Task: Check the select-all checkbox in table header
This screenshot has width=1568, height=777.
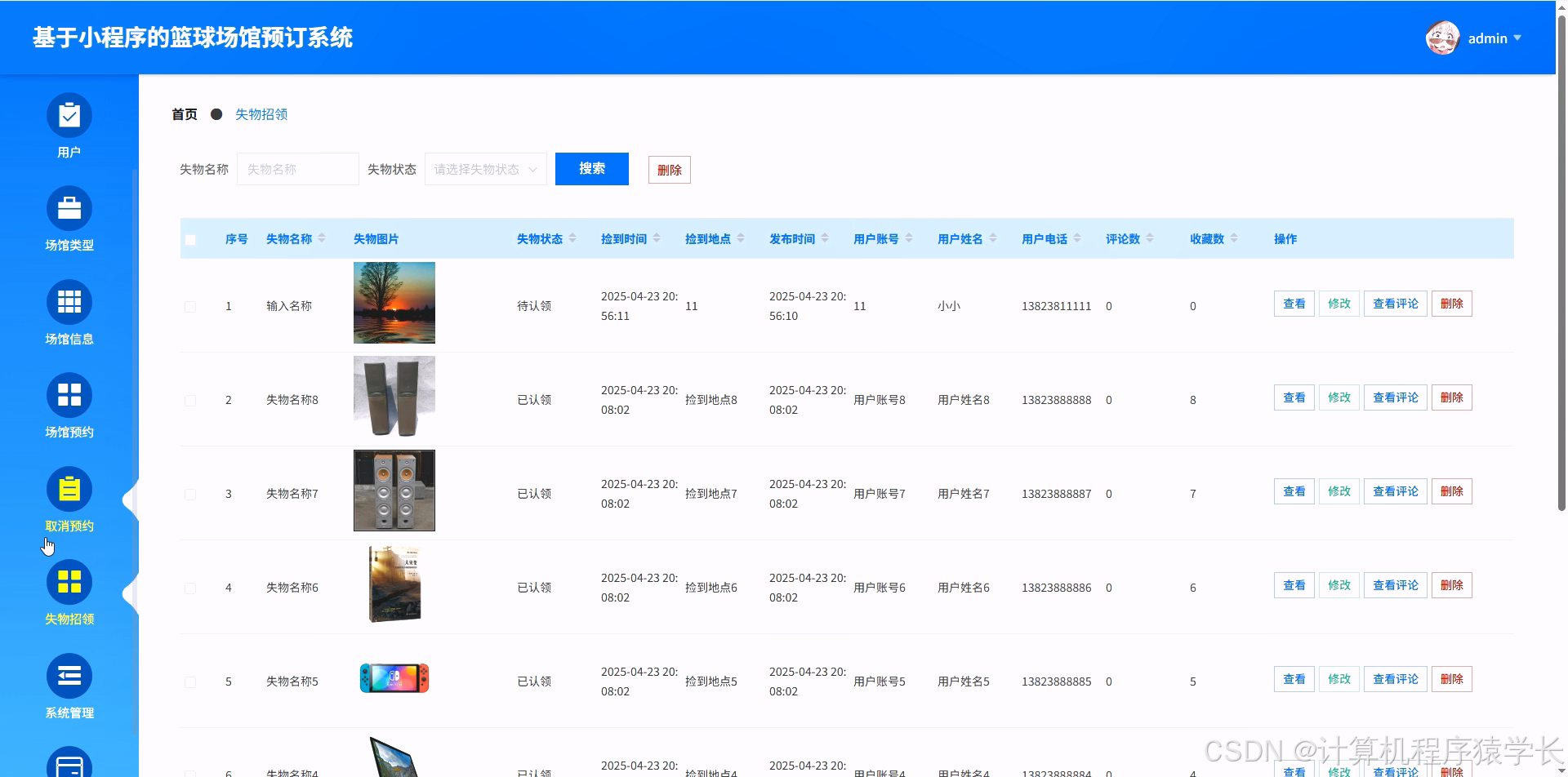Action: point(190,238)
